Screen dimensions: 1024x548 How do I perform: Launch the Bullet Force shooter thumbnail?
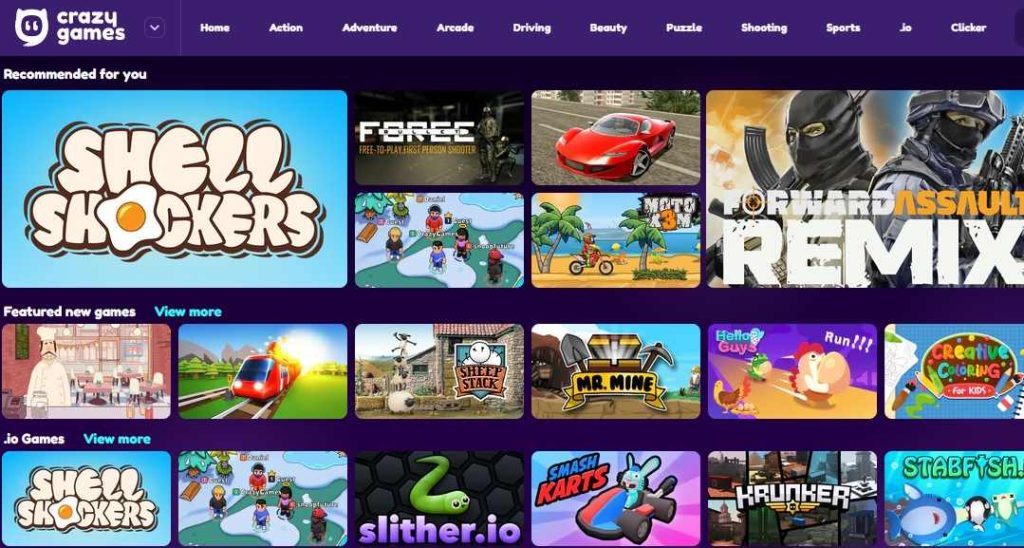[x=440, y=138]
